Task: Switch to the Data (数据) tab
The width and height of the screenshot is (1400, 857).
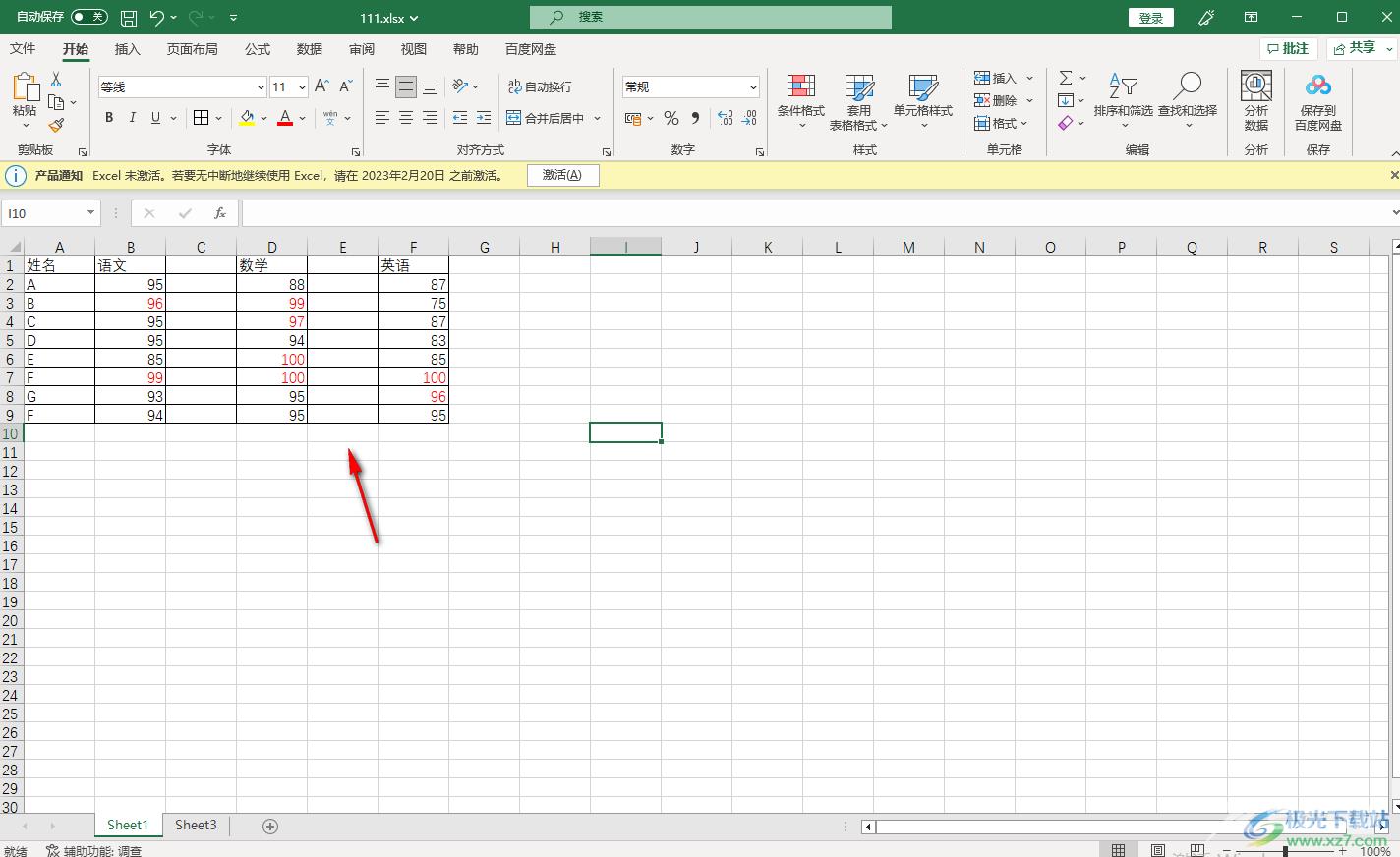Action: click(310, 49)
